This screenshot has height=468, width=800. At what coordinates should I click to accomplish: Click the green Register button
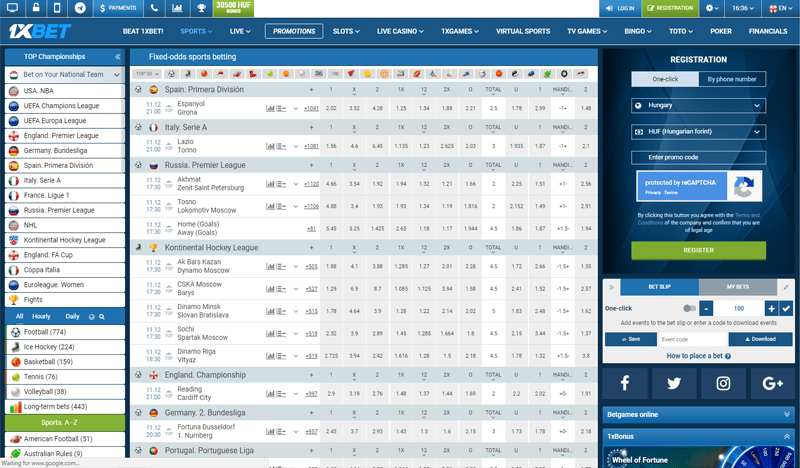click(x=698, y=251)
